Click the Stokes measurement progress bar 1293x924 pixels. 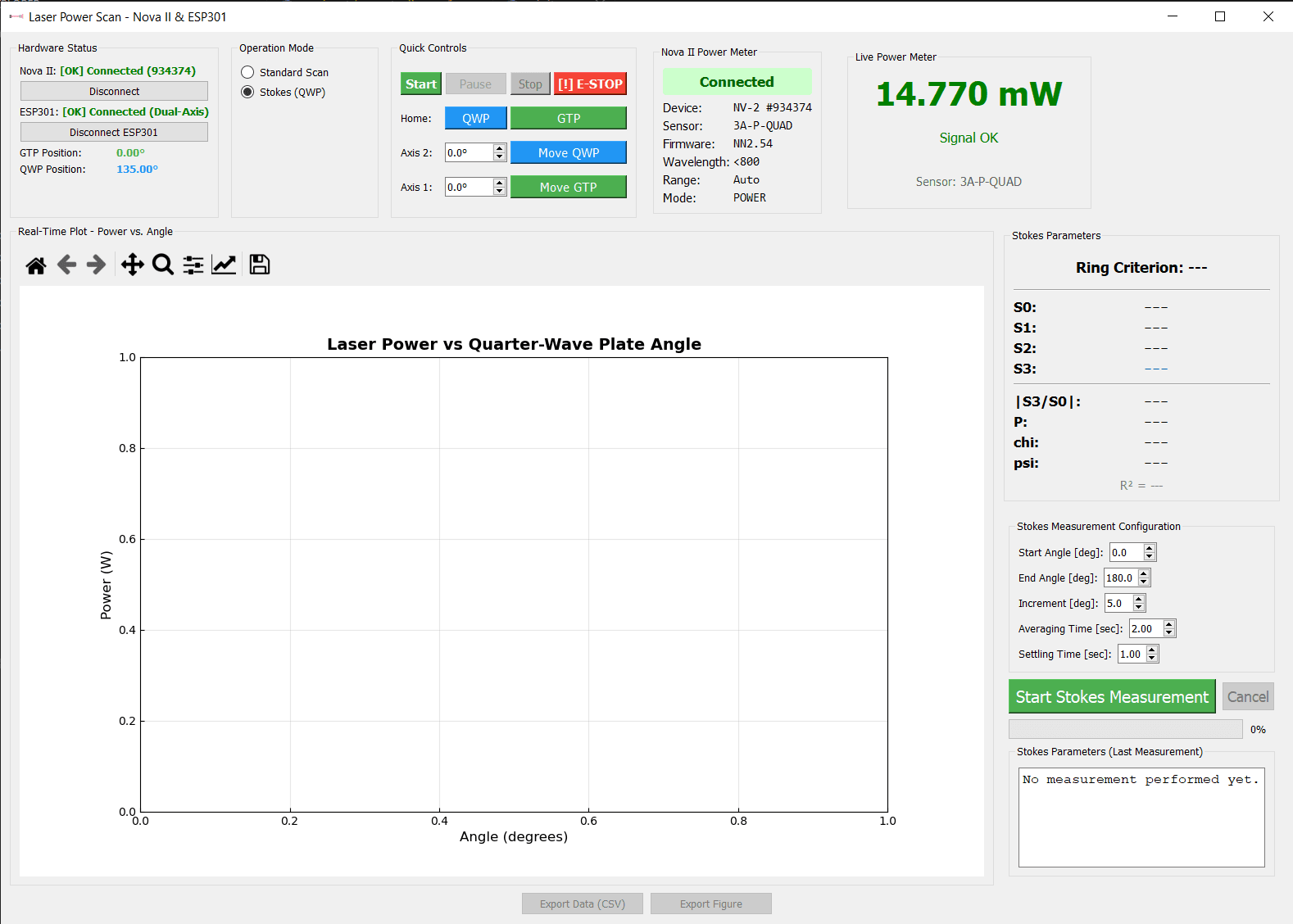point(1126,729)
